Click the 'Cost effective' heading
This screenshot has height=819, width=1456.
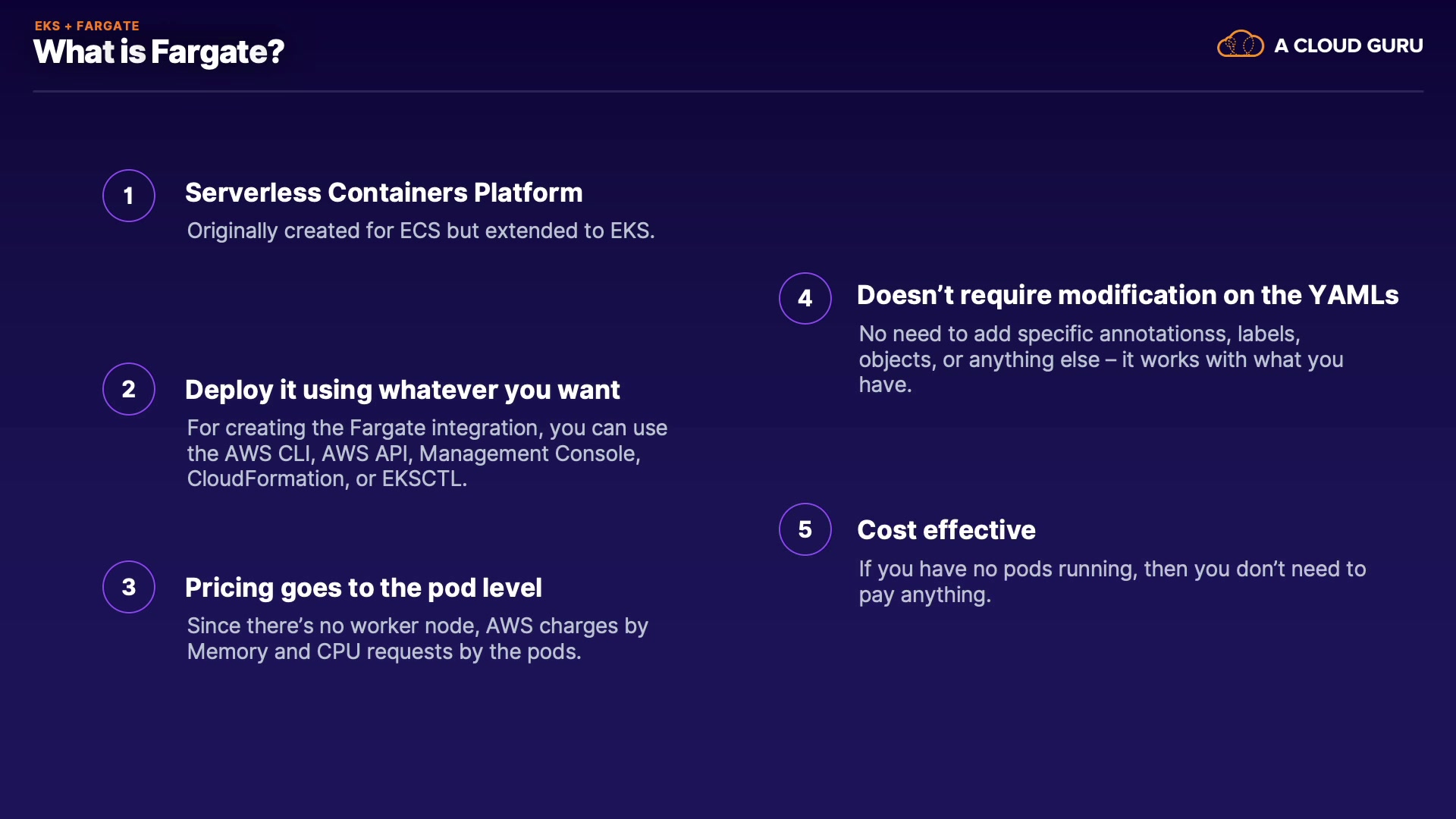click(x=946, y=530)
